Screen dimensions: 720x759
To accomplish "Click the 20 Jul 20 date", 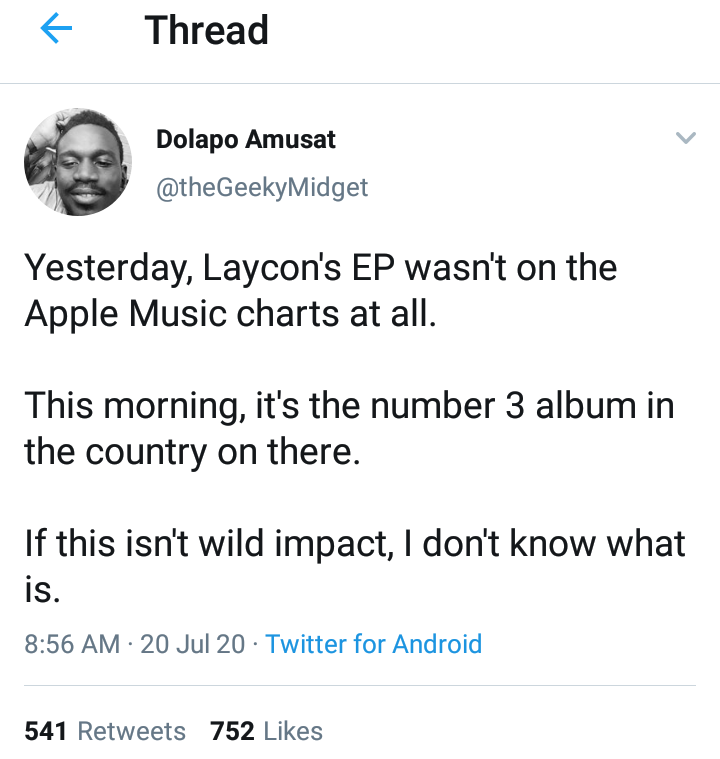I will tap(193, 643).
